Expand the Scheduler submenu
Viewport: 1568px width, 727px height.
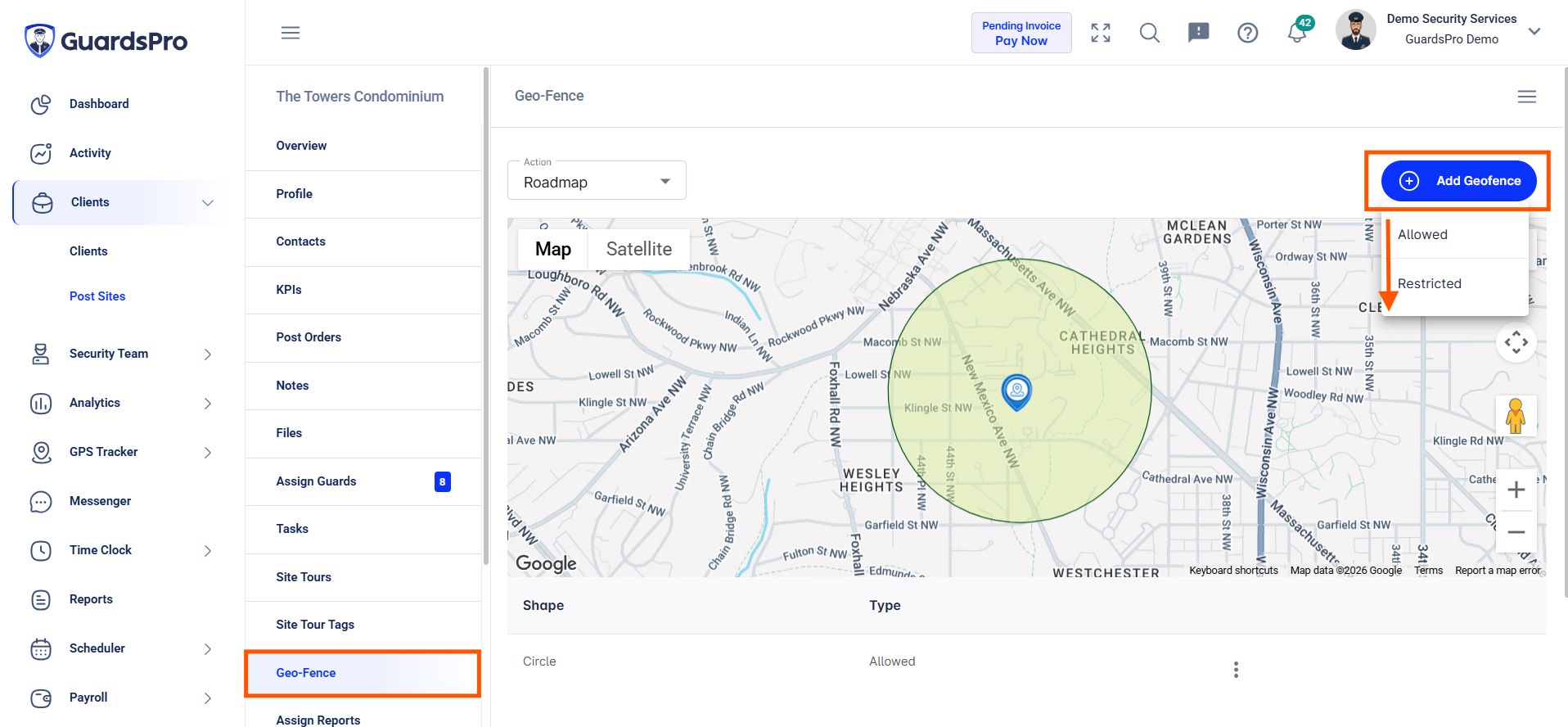pos(208,649)
